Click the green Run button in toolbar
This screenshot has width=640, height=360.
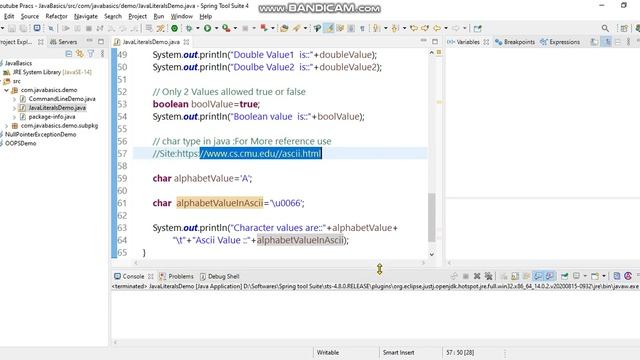click(x=207, y=28)
